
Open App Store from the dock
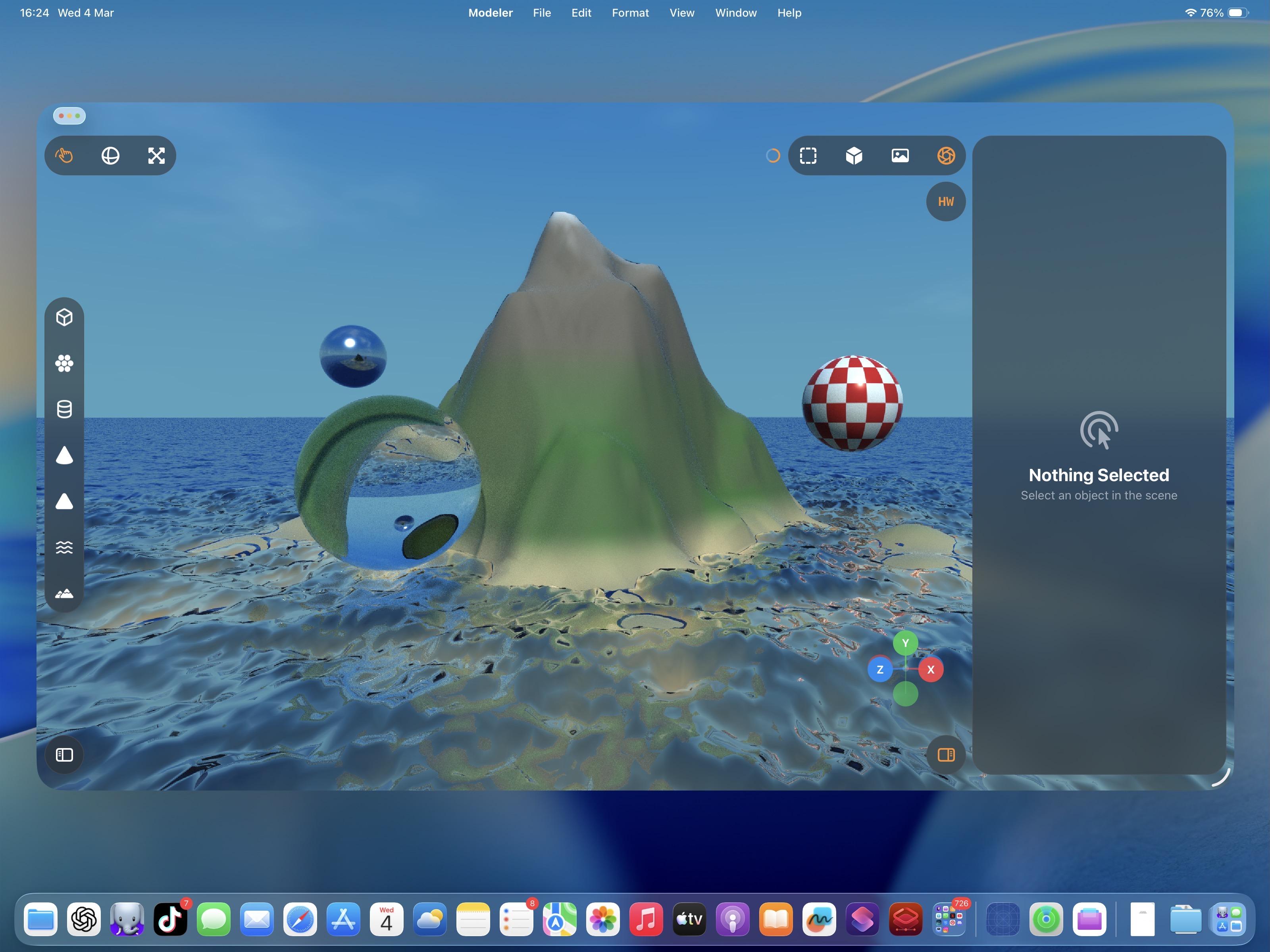[x=343, y=920]
